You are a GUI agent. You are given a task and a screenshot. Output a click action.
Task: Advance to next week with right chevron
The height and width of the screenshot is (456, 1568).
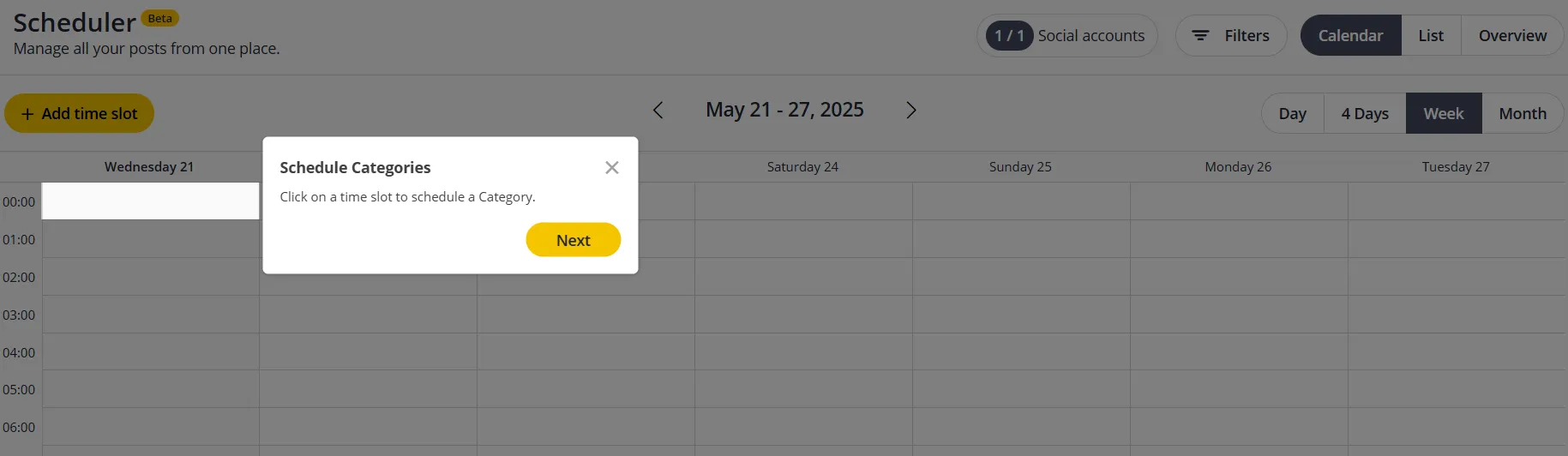[910, 111]
